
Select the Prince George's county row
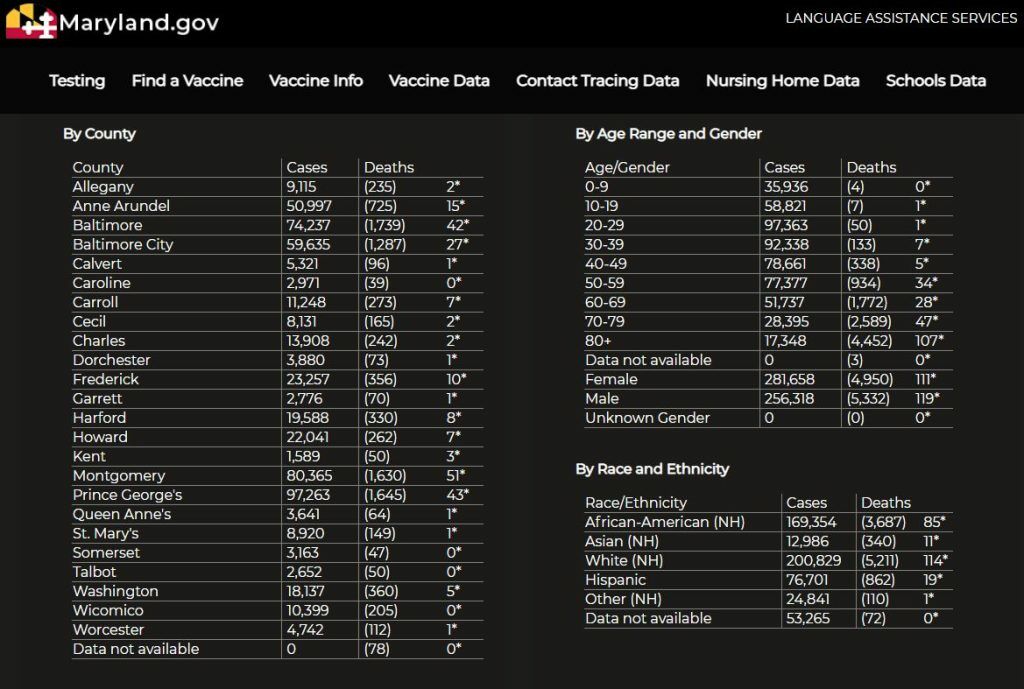[x=127, y=495]
